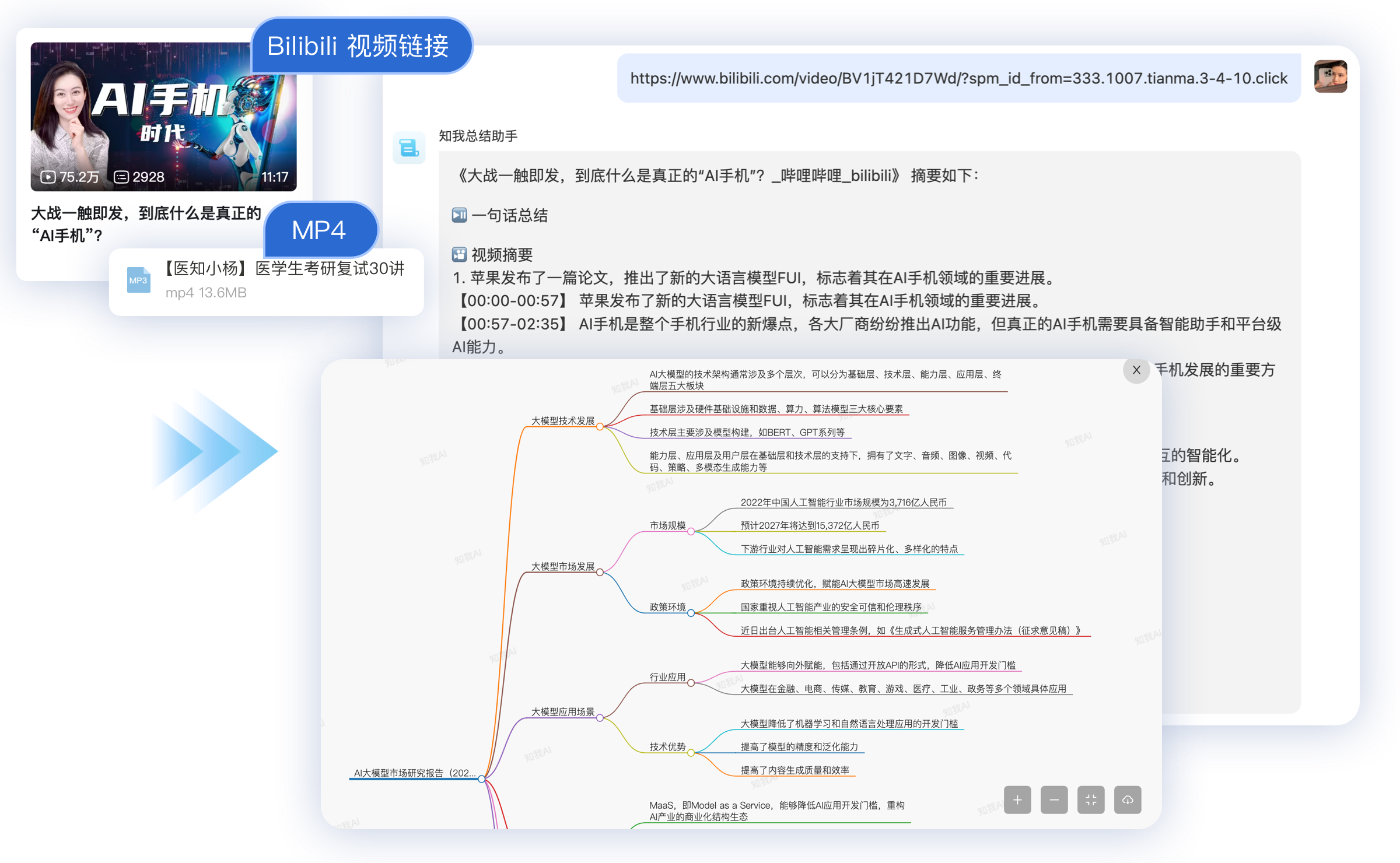The image size is (1400, 863).
Task: Select the 大模型应用场景 node label
Action: click(x=562, y=712)
